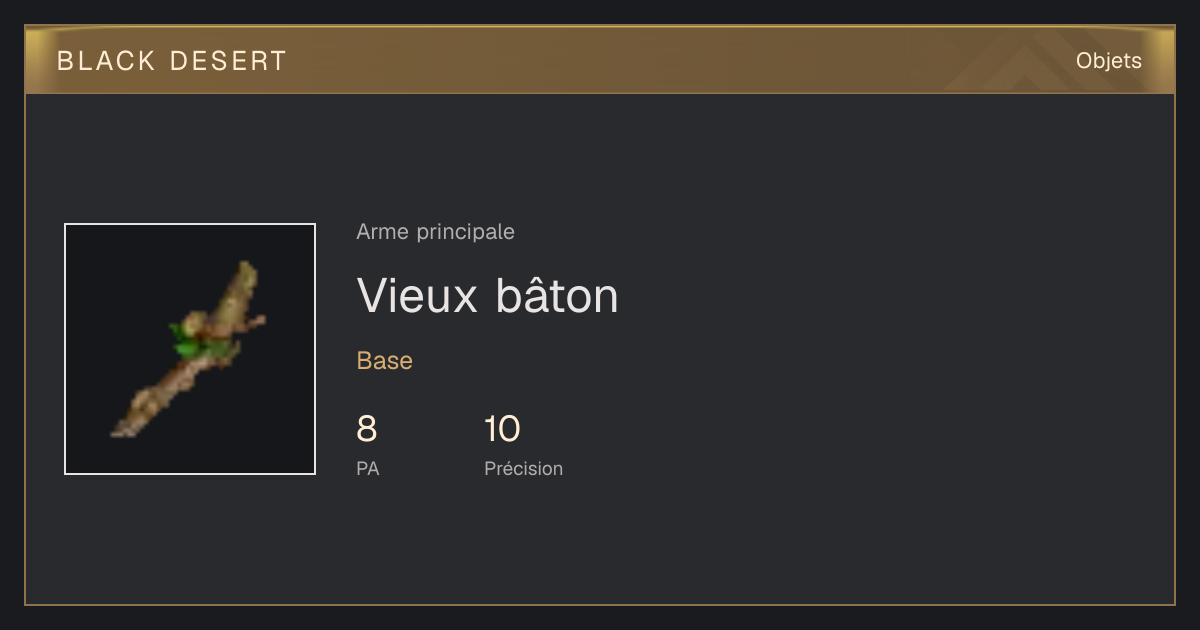Screen dimensions: 1200x630
Task: Click the PA value 8
Action: tap(367, 429)
